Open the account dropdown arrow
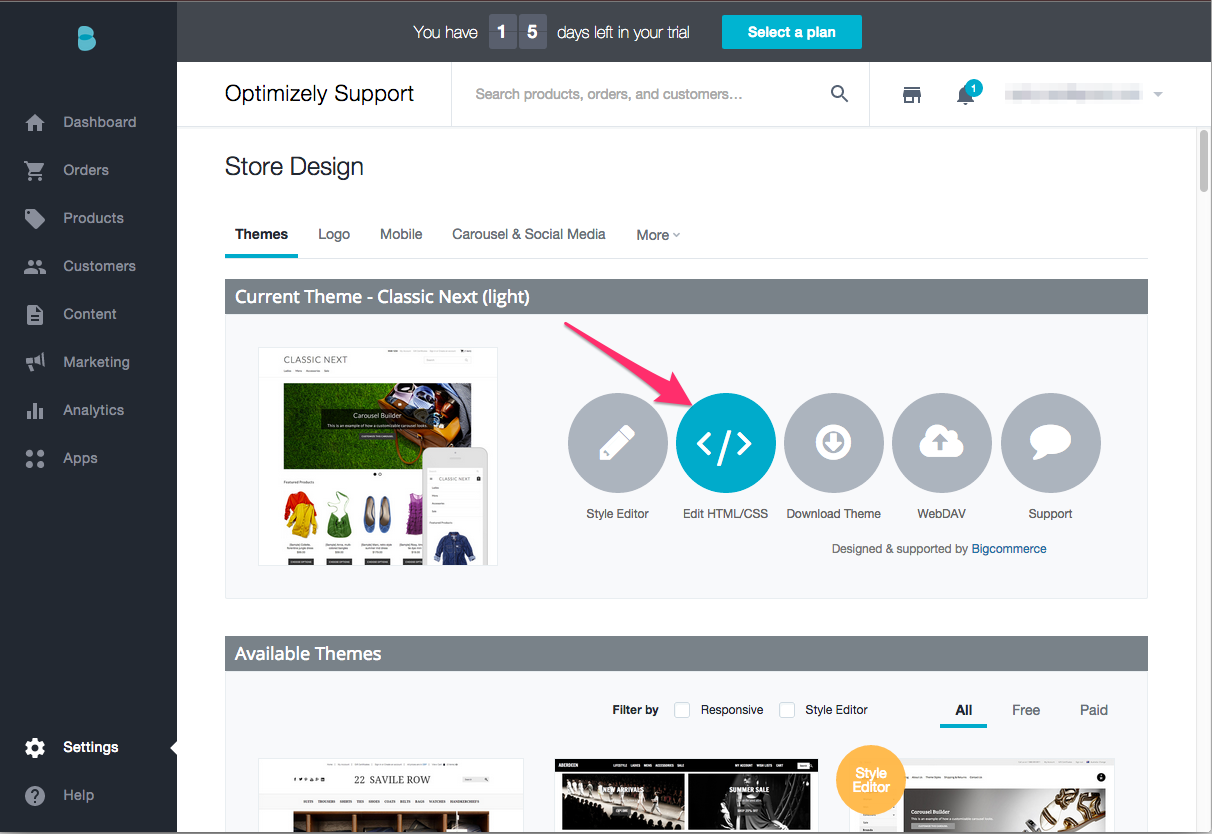This screenshot has width=1212, height=834. click(x=1158, y=94)
